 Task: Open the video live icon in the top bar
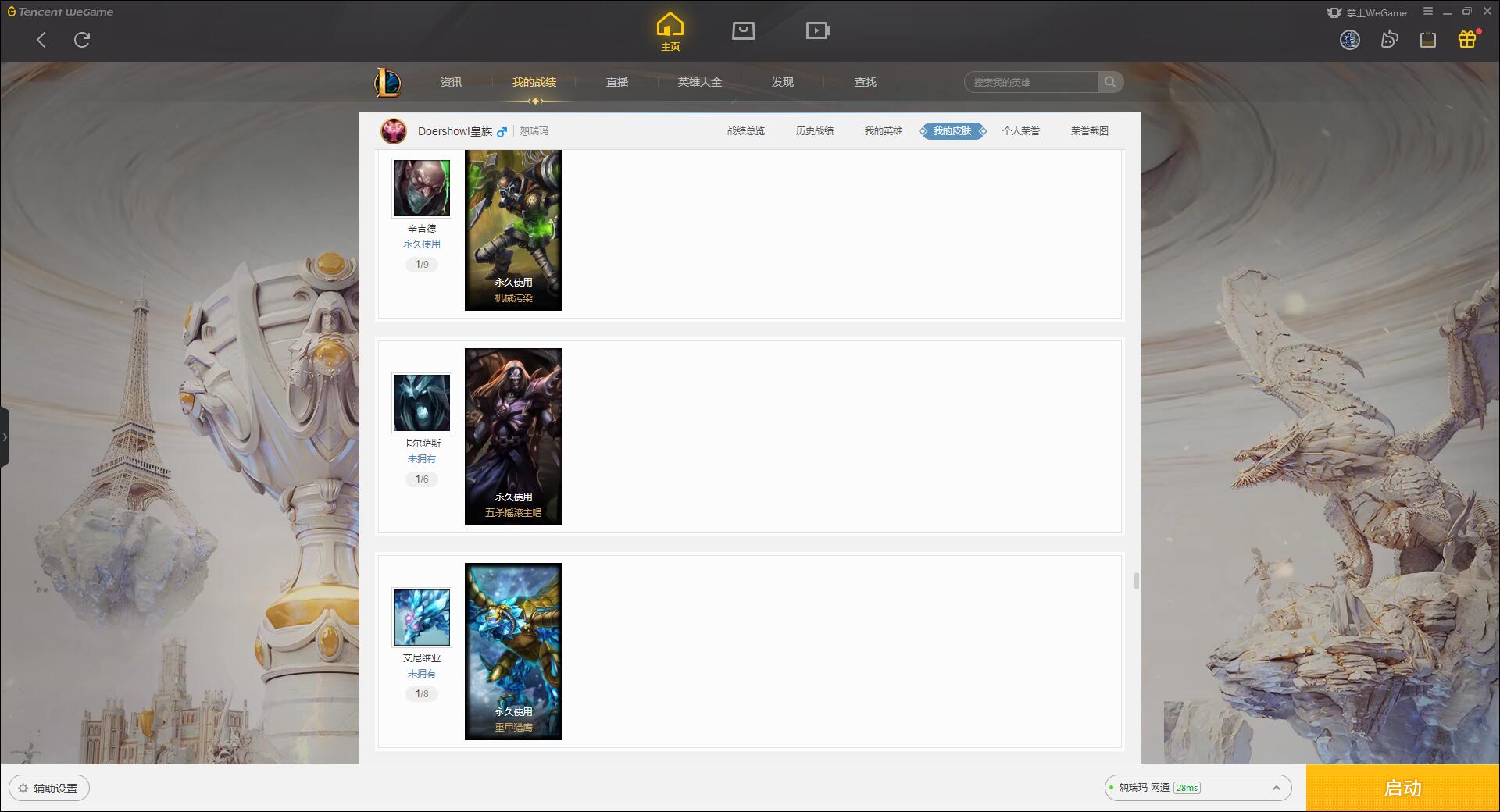(x=818, y=30)
